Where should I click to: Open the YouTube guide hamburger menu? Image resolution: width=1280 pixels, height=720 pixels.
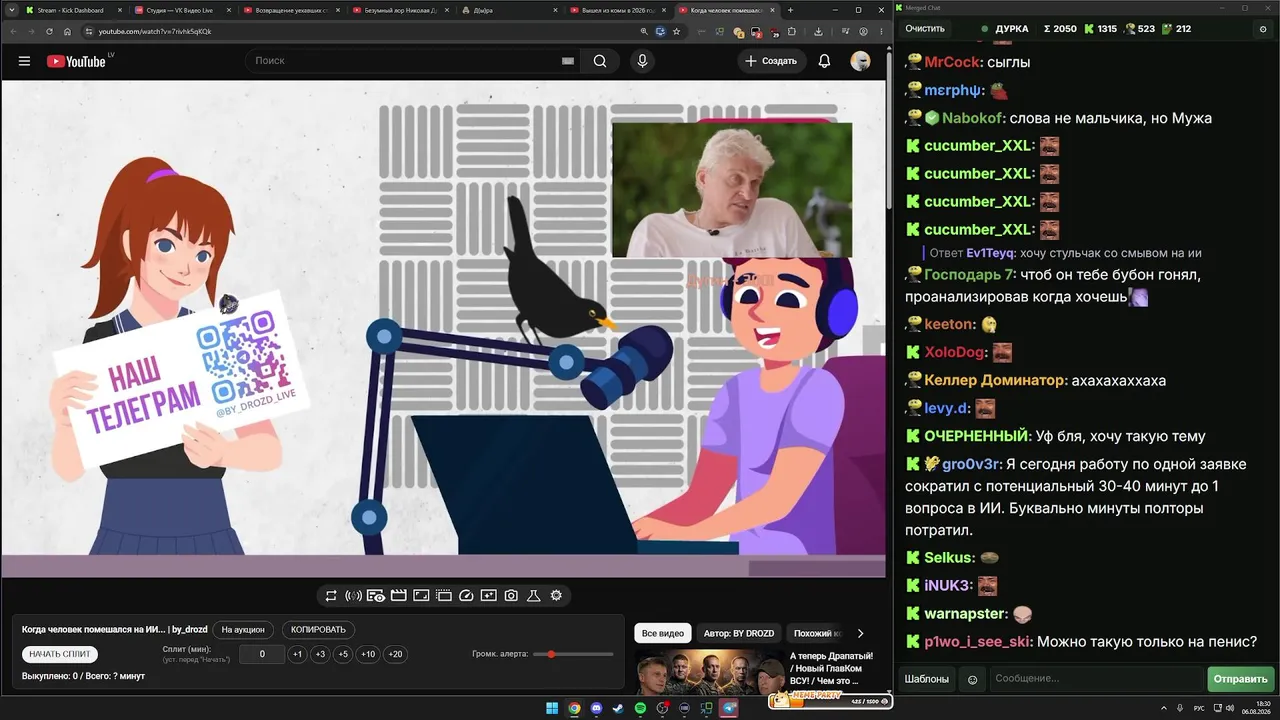24,61
